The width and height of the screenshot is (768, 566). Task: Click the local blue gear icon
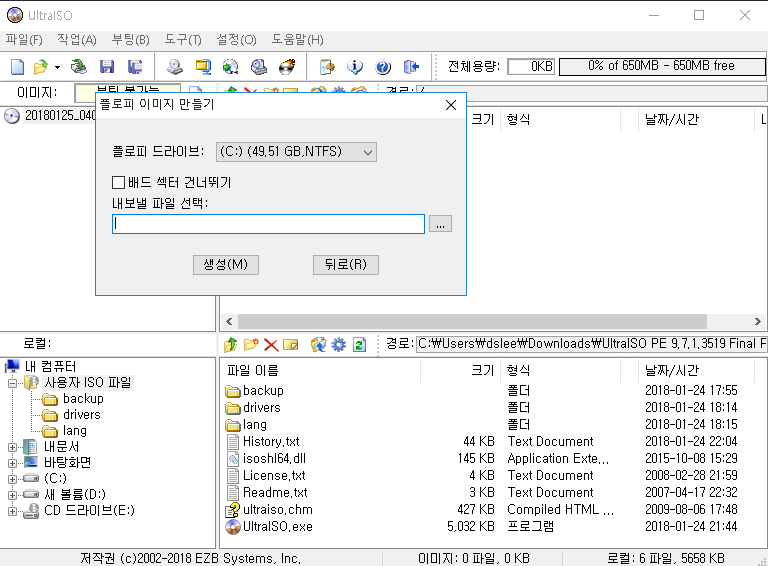pyautogui.click(x=338, y=345)
